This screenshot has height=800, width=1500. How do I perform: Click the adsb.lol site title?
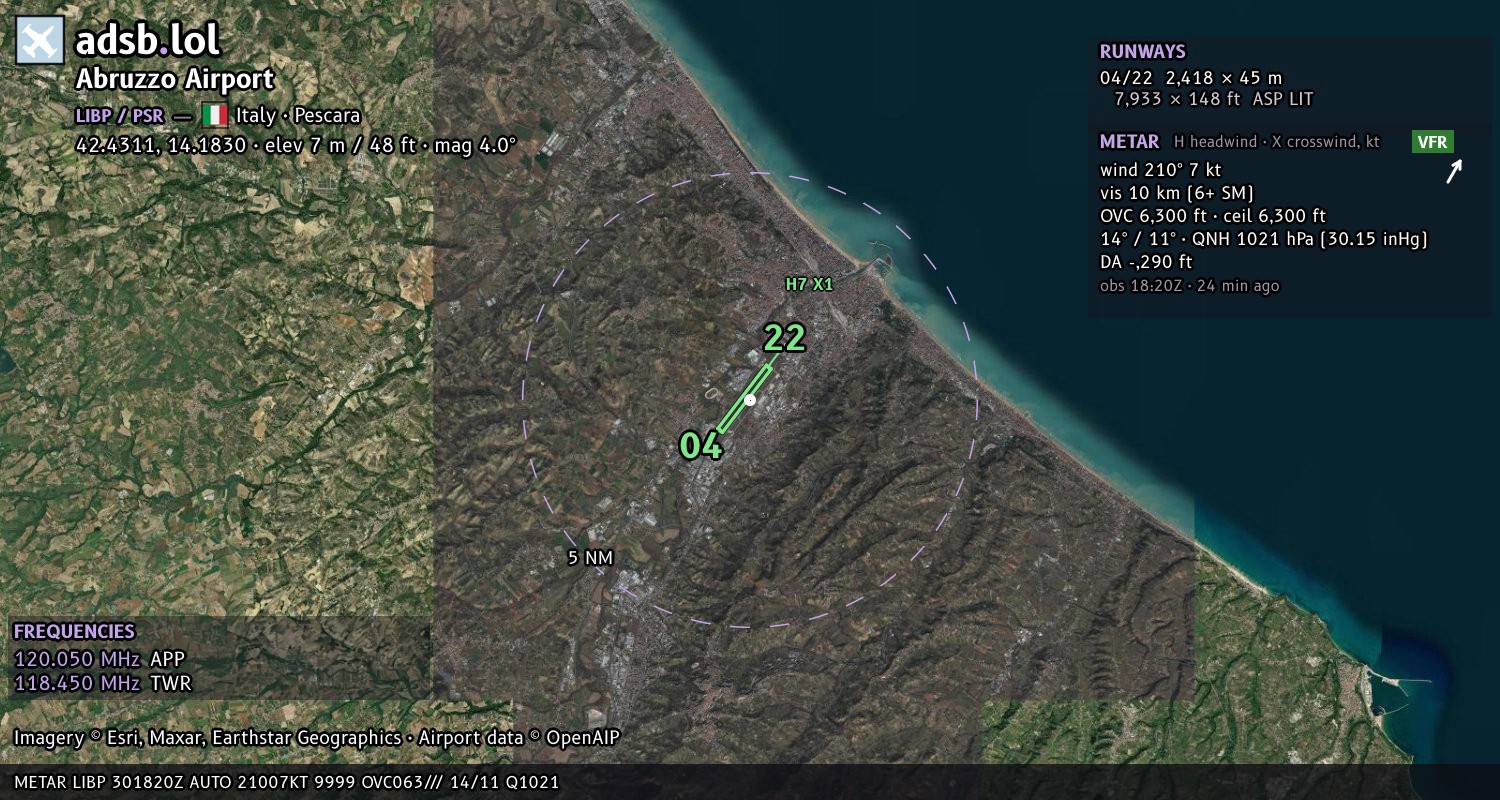[147, 41]
